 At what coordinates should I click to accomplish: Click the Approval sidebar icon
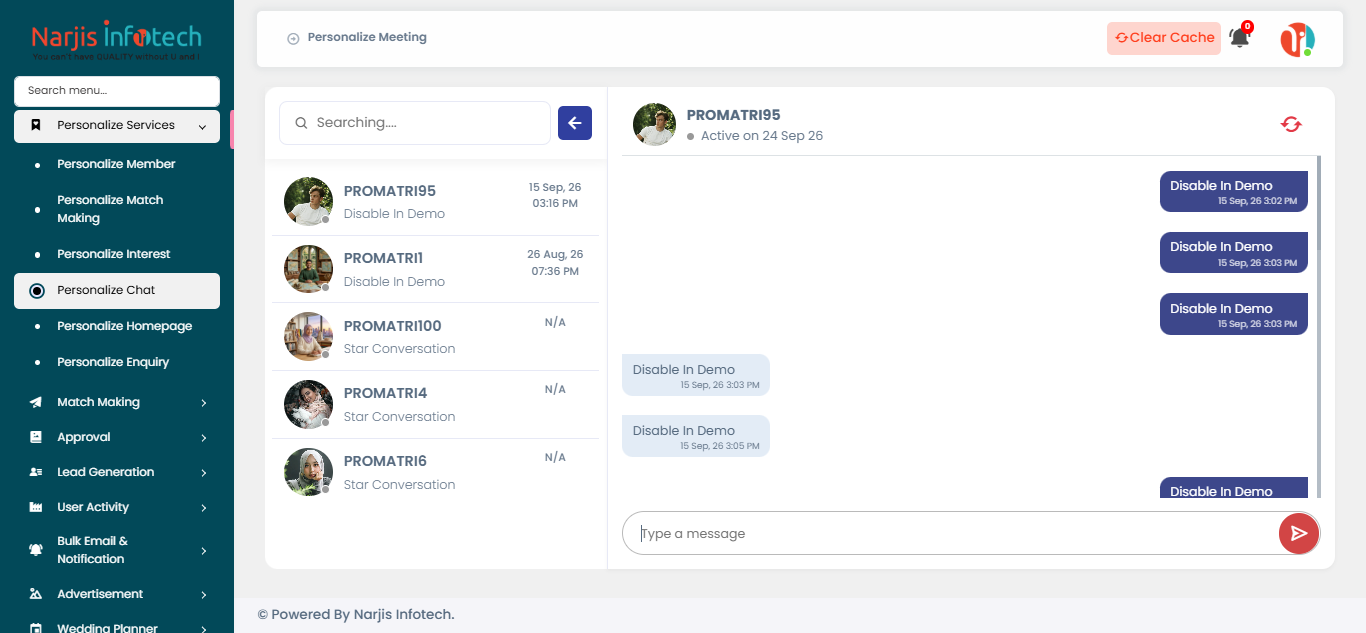point(36,437)
